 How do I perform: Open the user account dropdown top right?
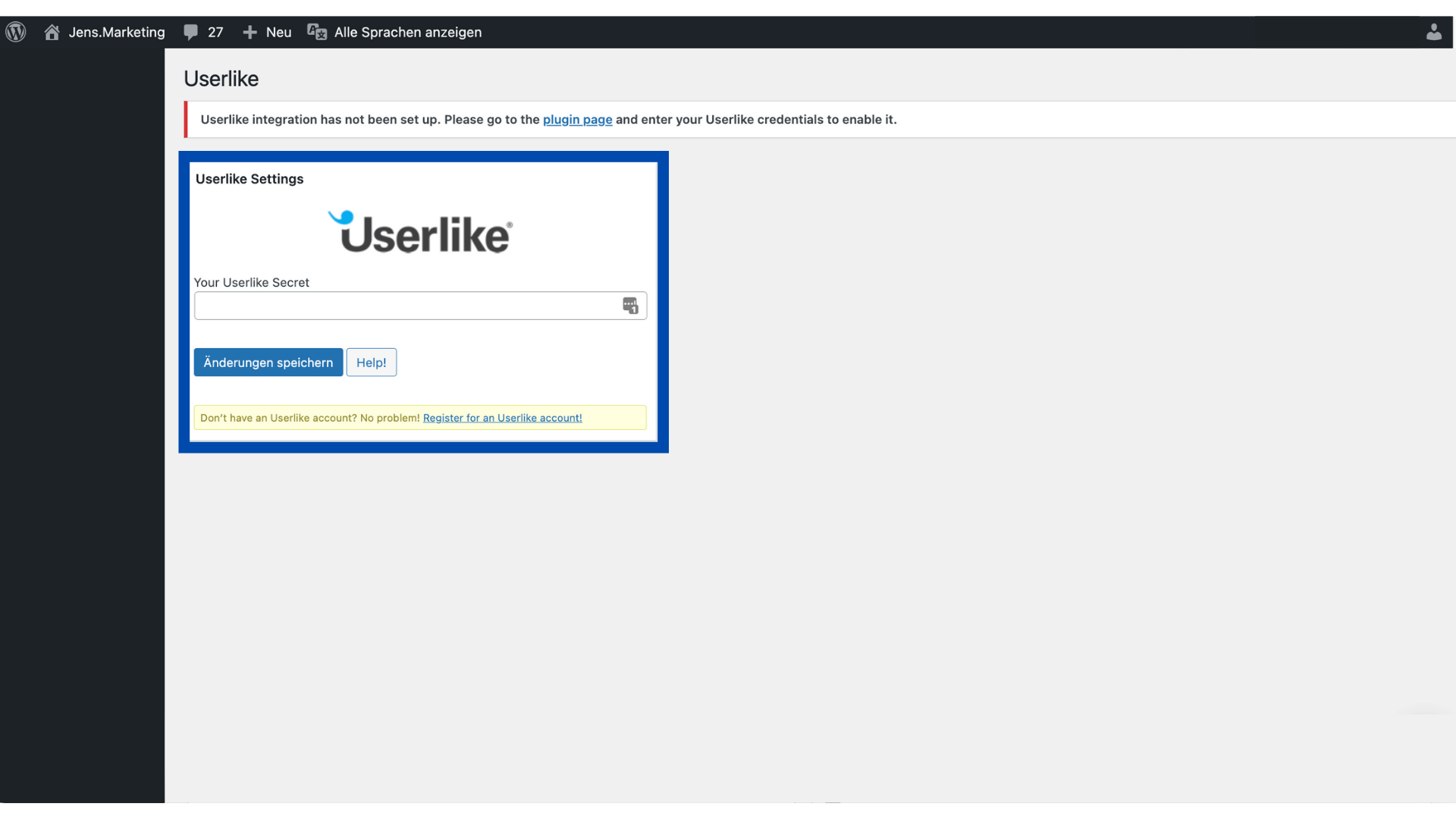point(1434,32)
